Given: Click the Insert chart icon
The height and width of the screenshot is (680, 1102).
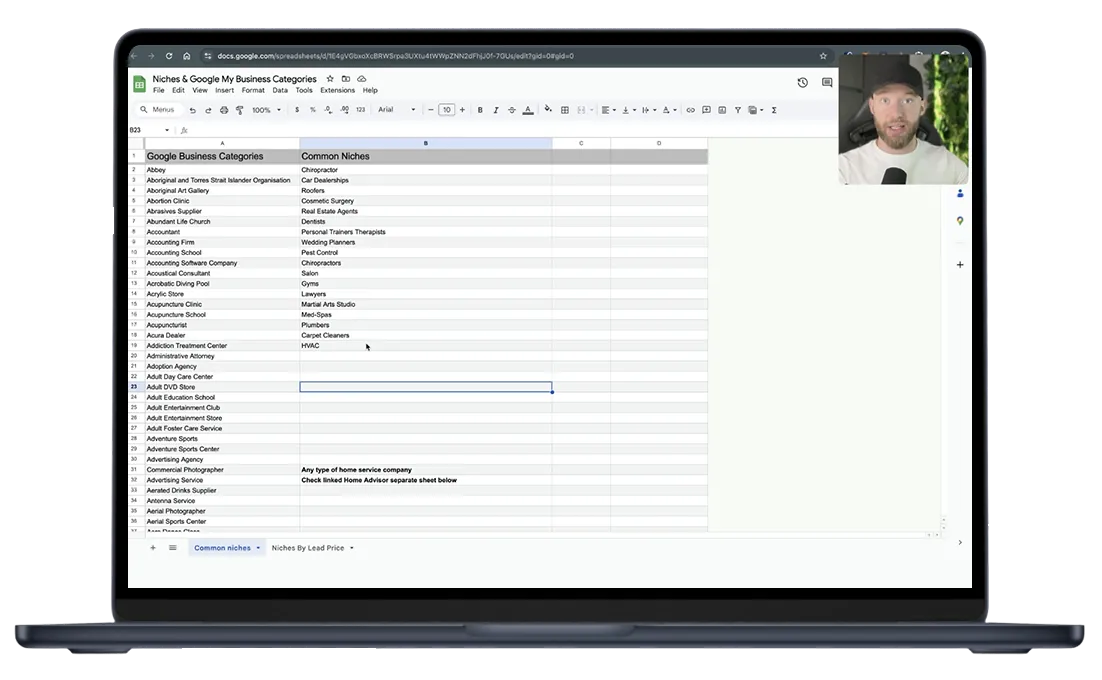Looking at the screenshot, I should (x=722, y=110).
